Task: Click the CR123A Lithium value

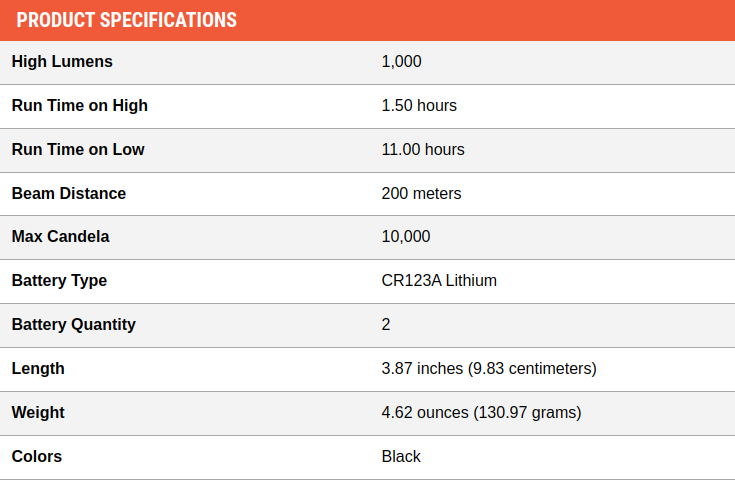Action: (439, 280)
